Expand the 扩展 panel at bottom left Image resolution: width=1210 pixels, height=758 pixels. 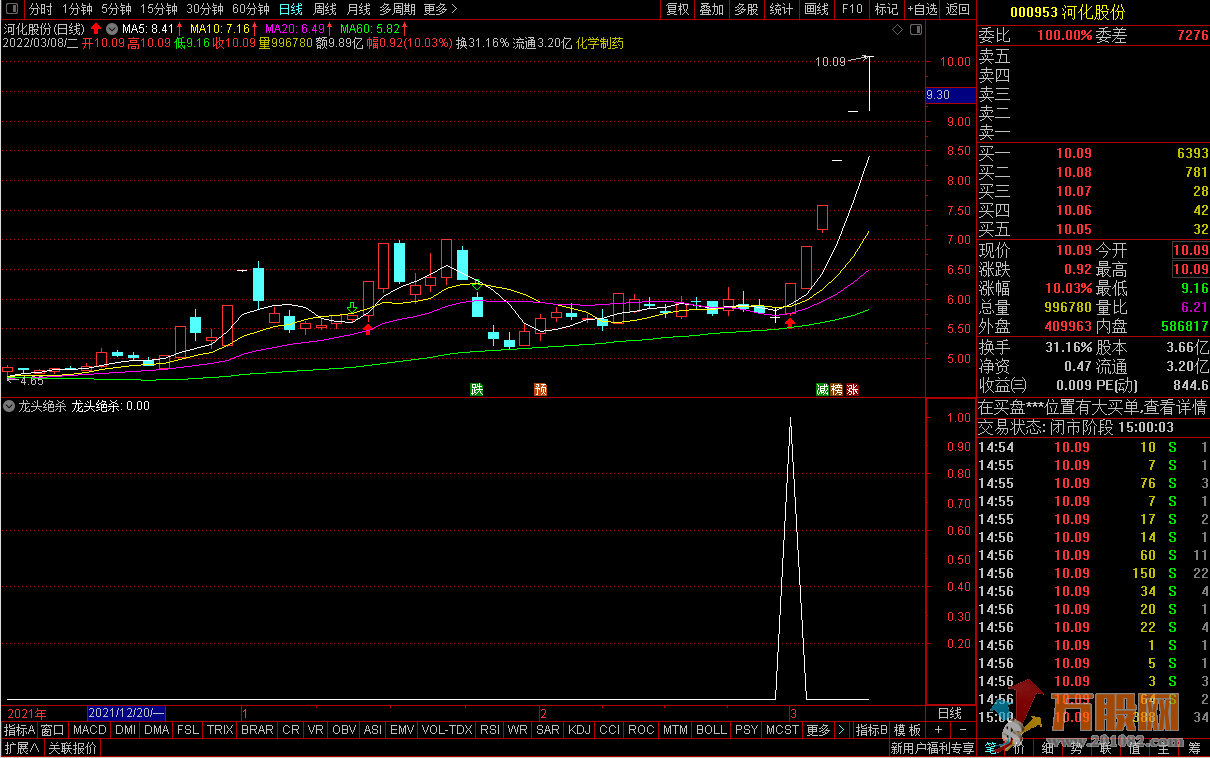(21, 748)
